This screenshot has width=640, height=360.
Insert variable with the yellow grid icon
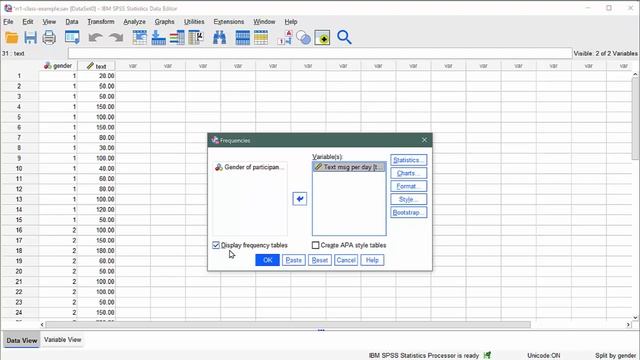[x=261, y=38]
